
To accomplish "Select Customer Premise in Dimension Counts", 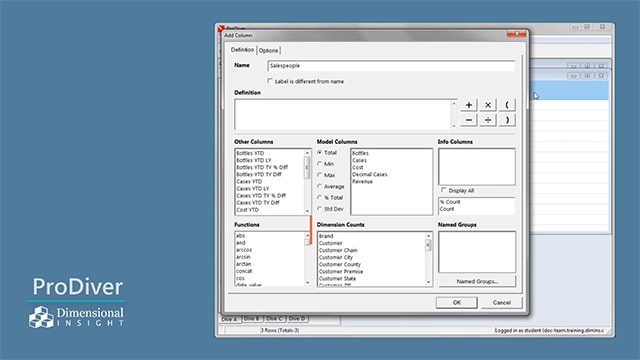I will pyautogui.click(x=341, y=271).
